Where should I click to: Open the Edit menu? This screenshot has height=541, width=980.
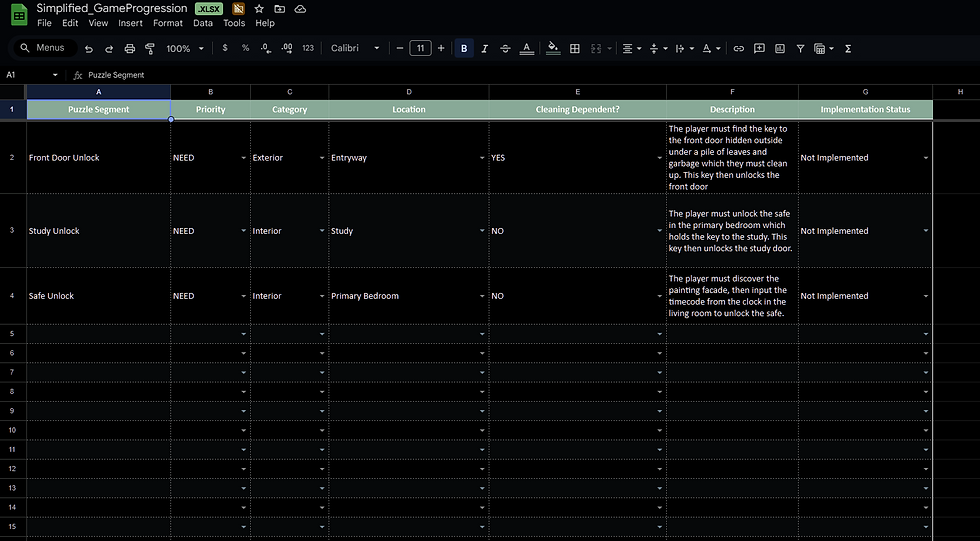[70, 23]
